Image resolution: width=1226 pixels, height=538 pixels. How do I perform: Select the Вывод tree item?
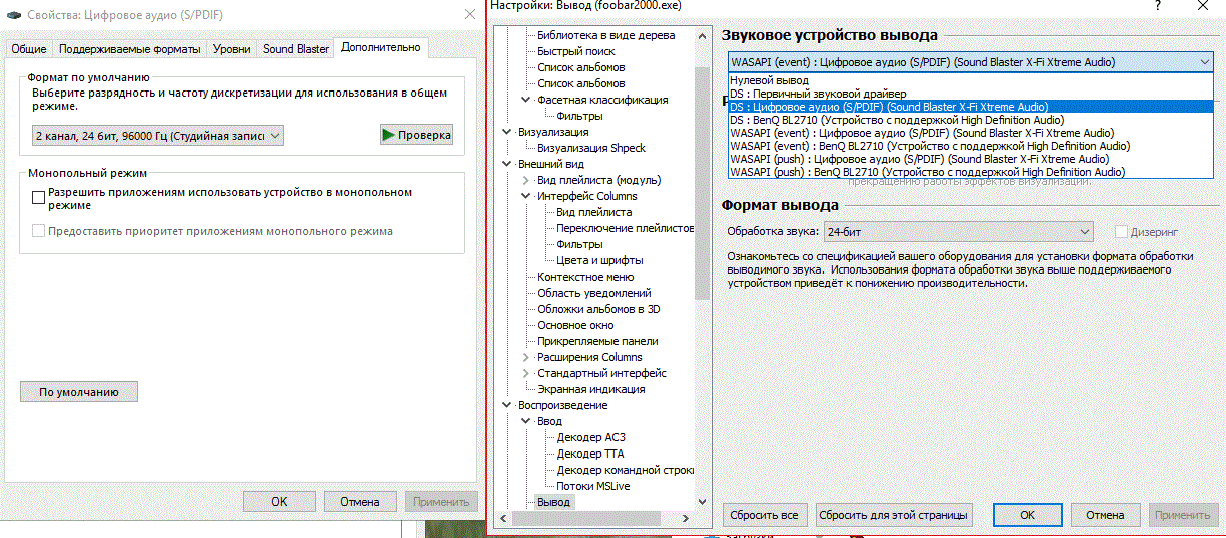pyautogui.click(x=553, y=502)
